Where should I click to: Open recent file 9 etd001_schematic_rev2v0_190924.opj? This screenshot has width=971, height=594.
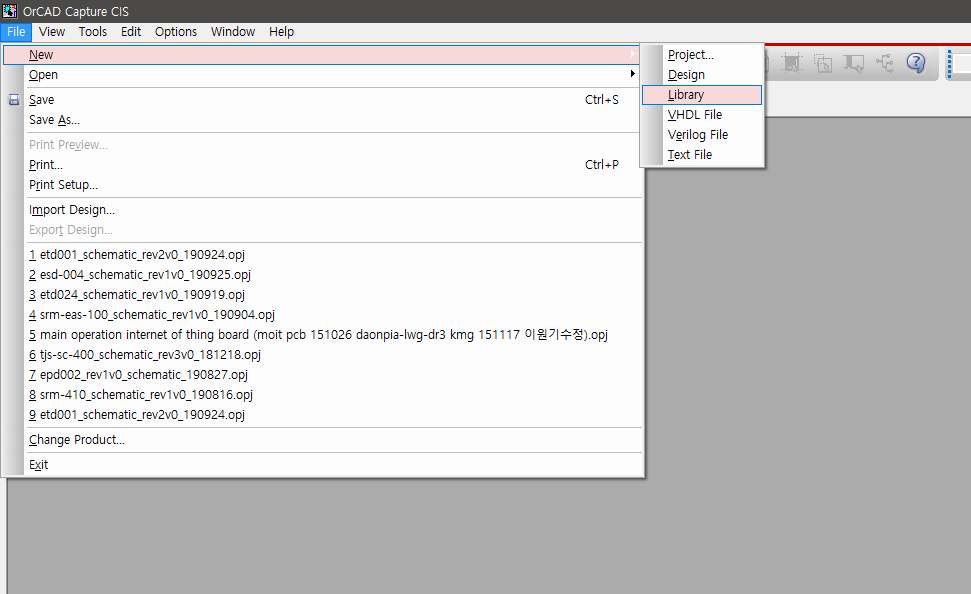322,414
